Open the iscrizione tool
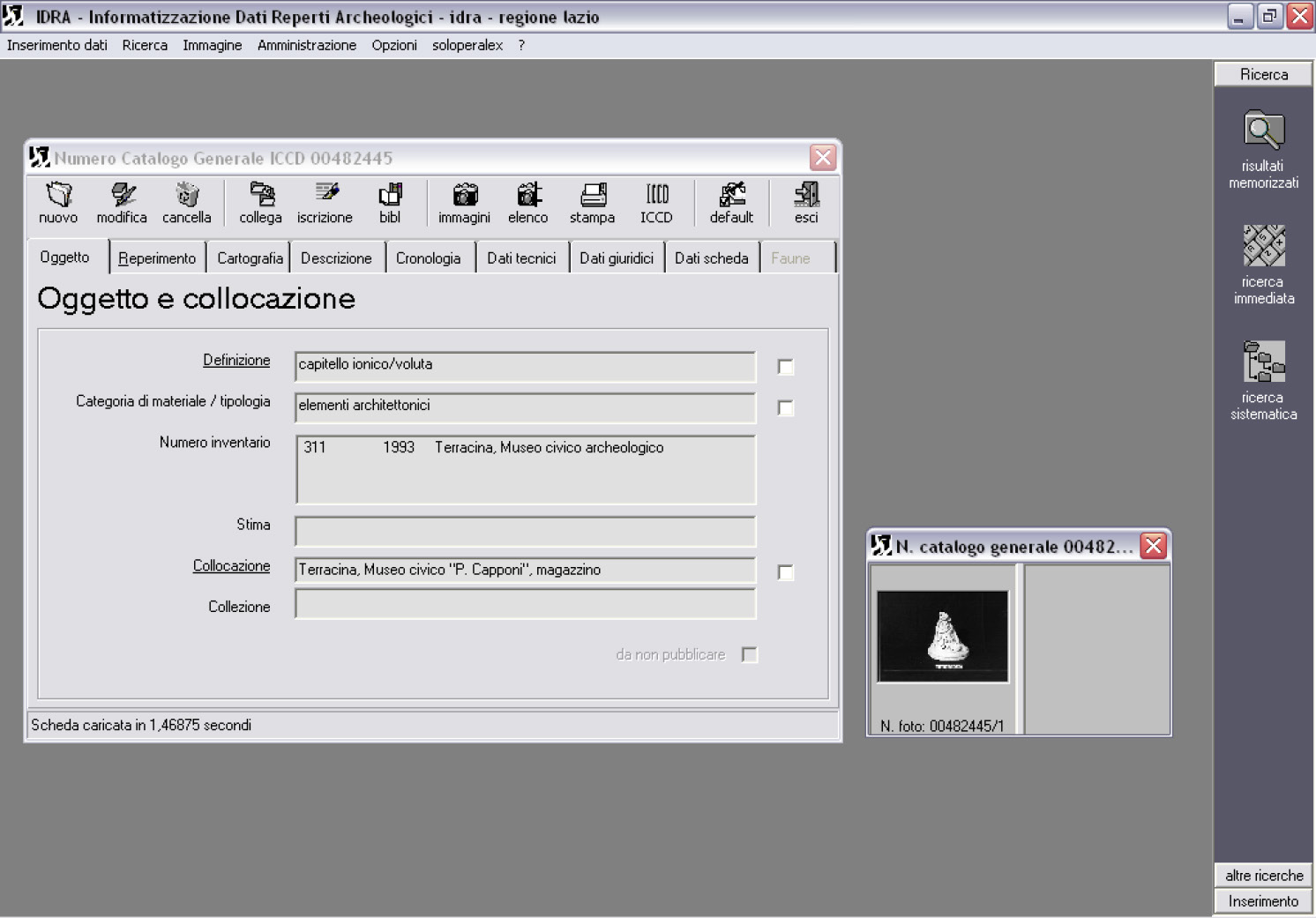Image resolution: width=1316 pixels, height=918 pixels. tap(325, 202)
